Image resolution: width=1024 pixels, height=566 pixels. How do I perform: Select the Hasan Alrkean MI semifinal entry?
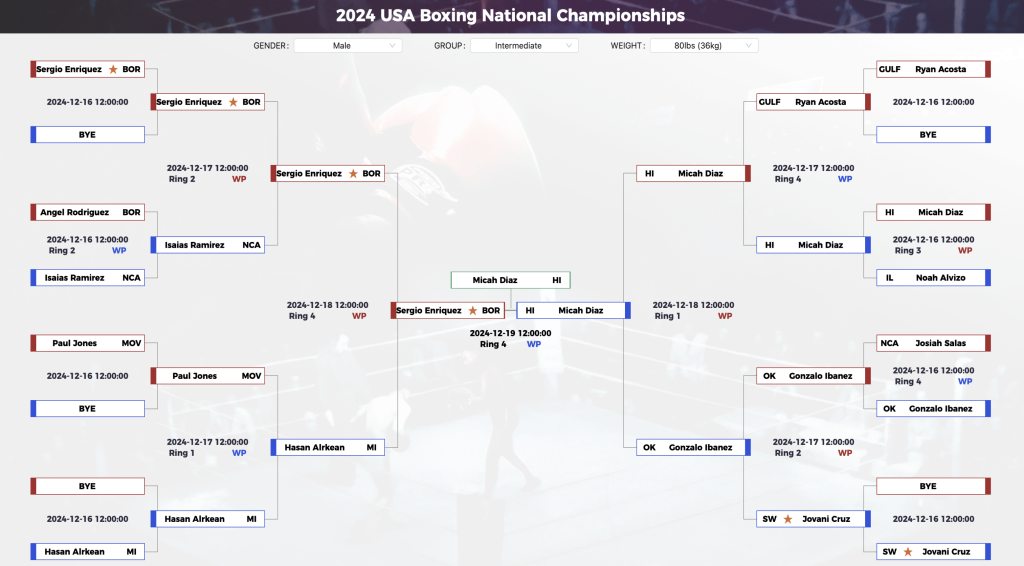click(x=328, y=447)
